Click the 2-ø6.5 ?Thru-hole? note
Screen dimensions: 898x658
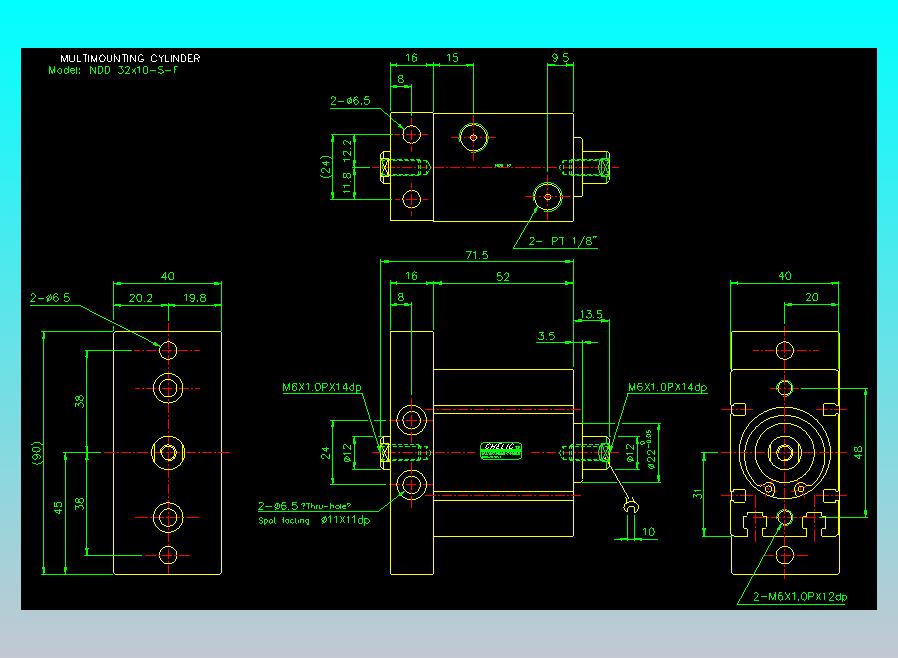pos(304,506)
